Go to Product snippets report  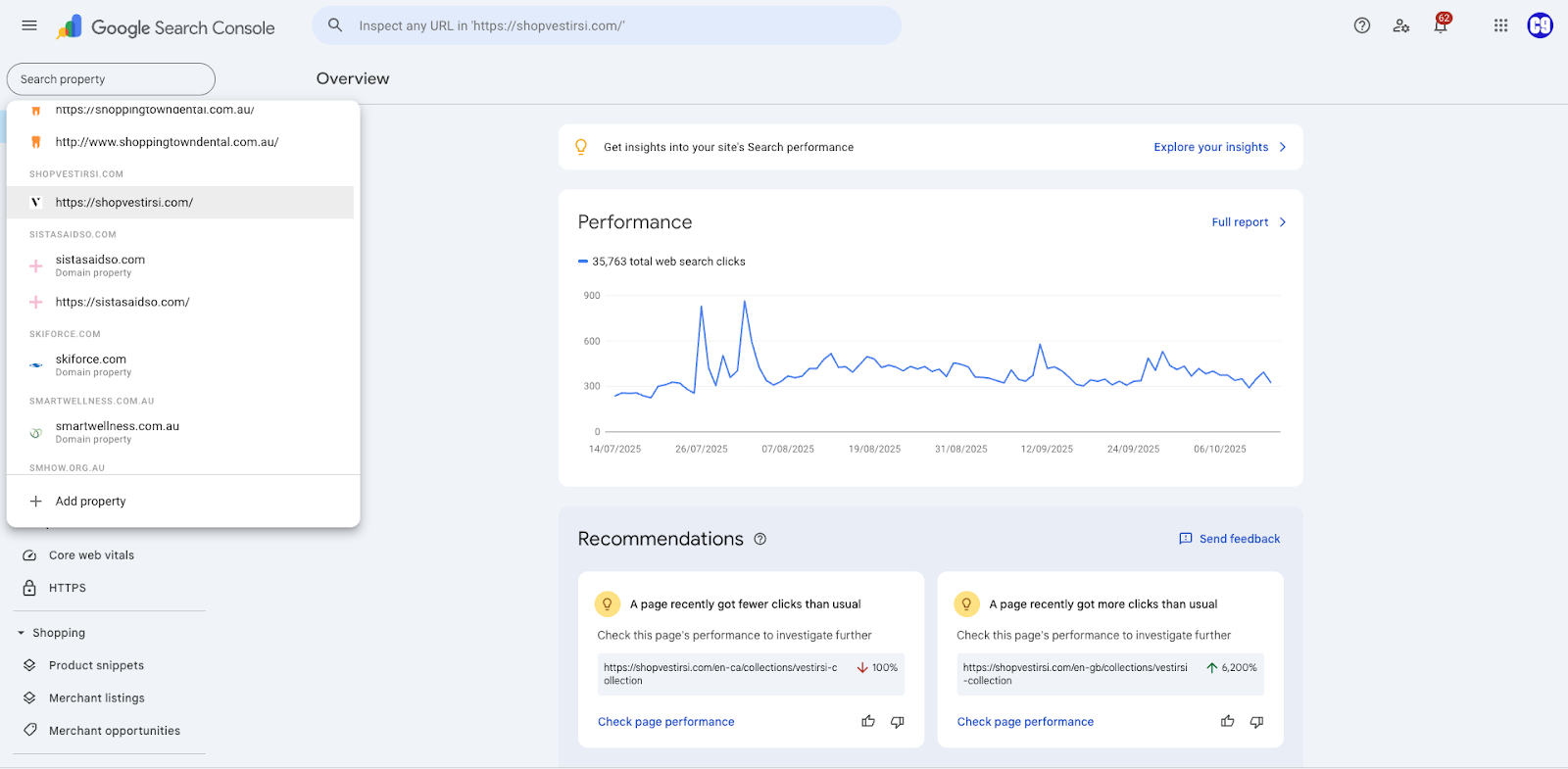click(96, 666)
